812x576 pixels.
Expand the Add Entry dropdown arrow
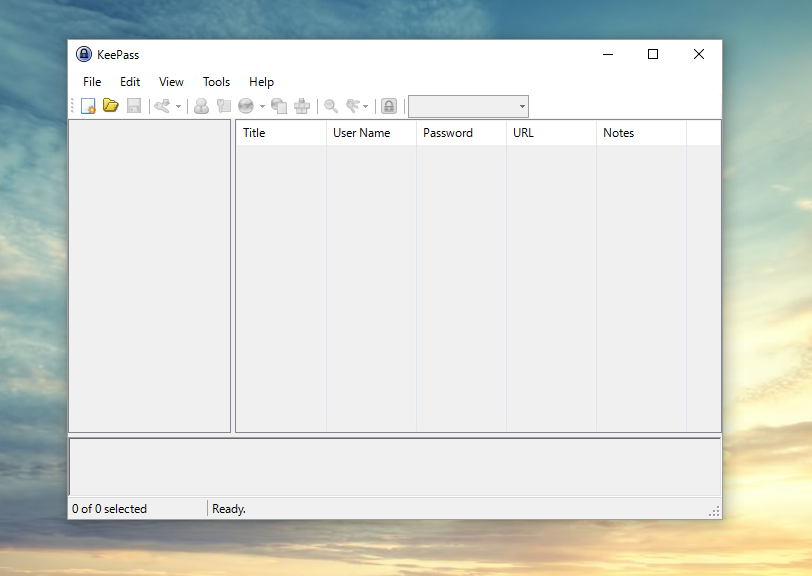click(178, 106)
